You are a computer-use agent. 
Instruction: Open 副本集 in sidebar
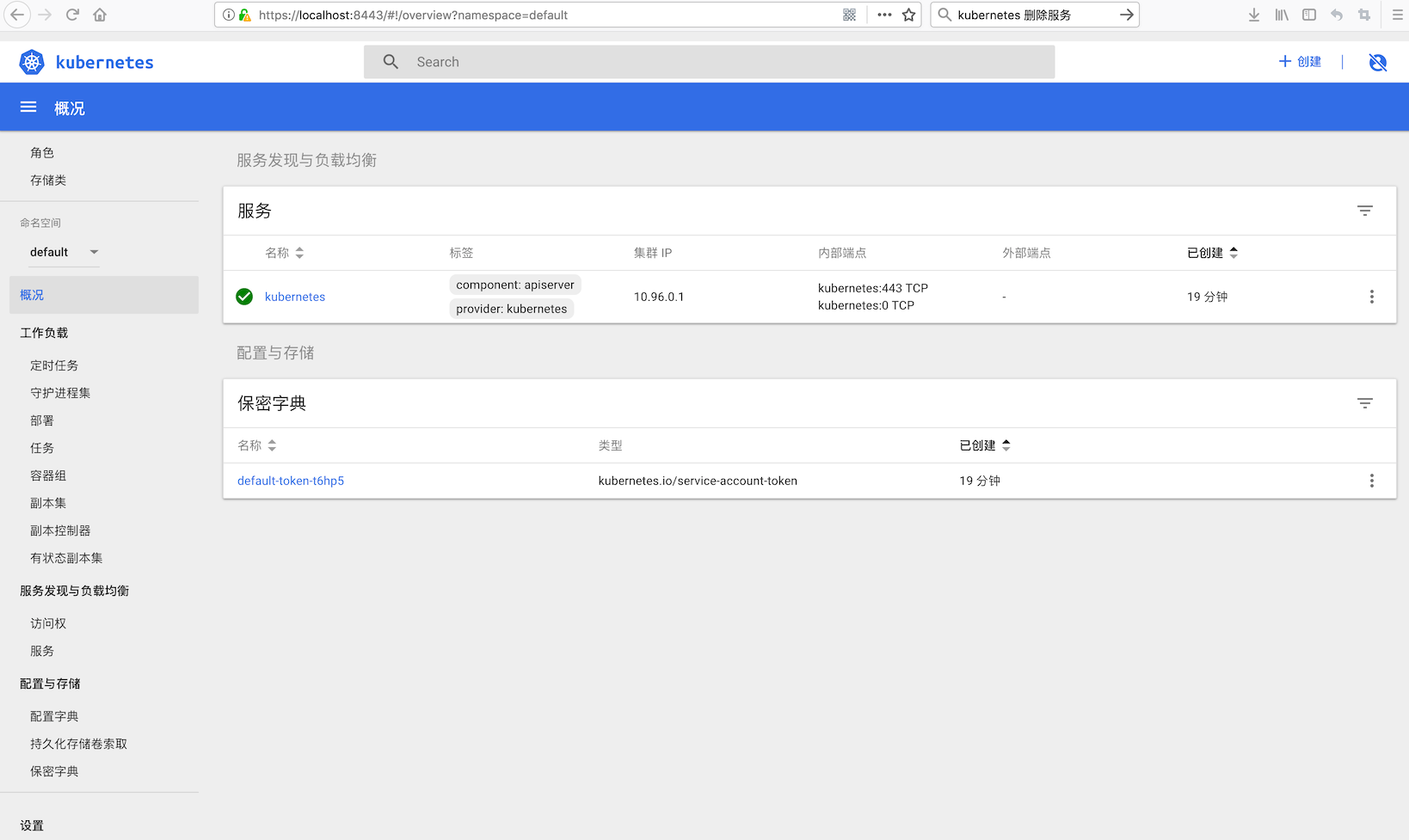pos(48,503)
